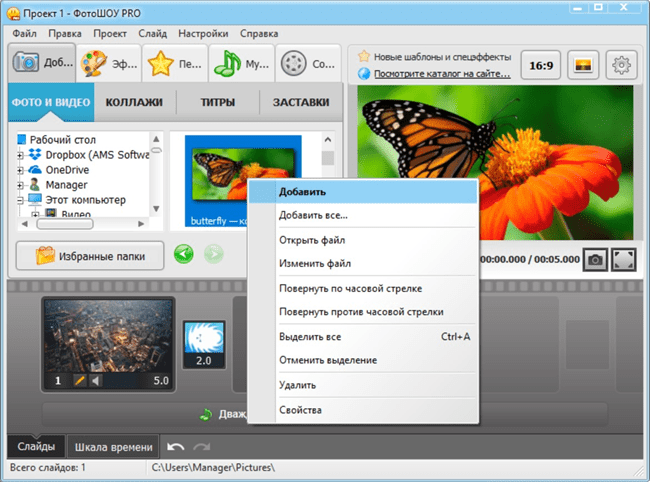Click the slide background picture icon
650x482 pixels.
click(583, 66)
